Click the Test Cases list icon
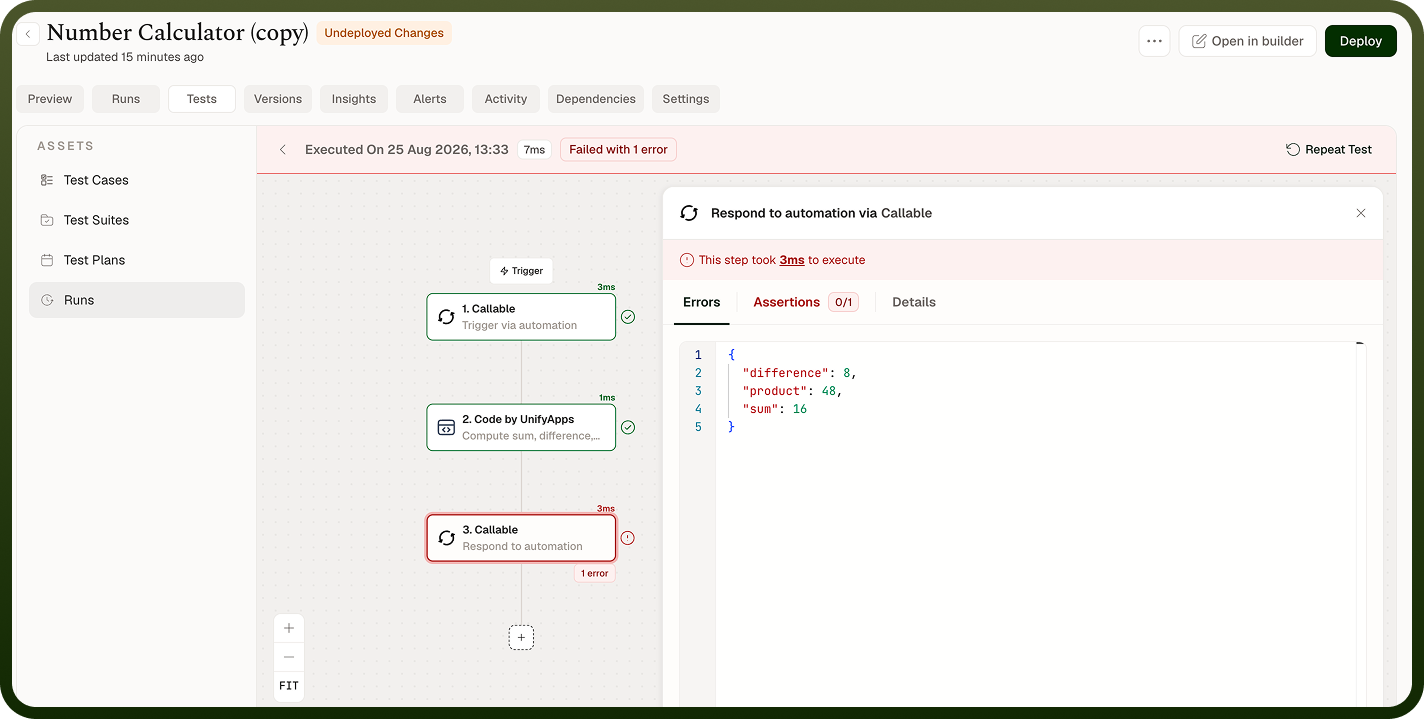Image resolution: width=1424 pixels, height=719 pixels. 47,180
